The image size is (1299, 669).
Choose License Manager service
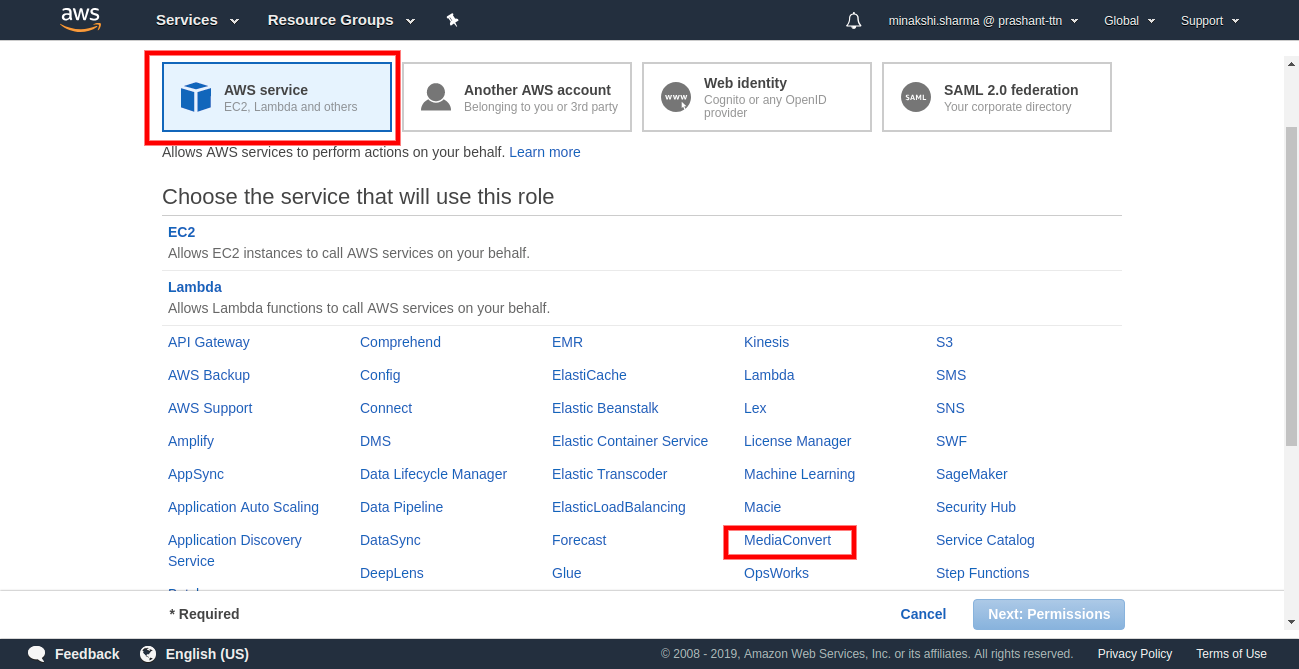click(797, 441)
